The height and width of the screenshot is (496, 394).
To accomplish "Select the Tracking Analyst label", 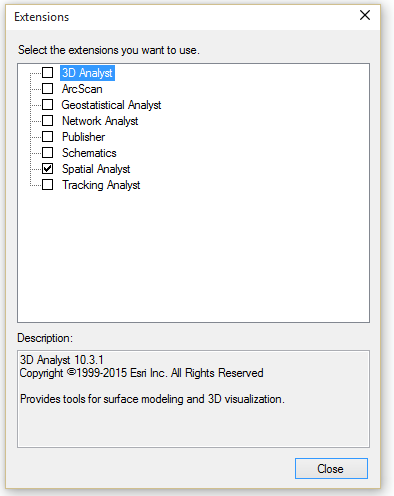I will pyautogui.click(x=101, y=185).
